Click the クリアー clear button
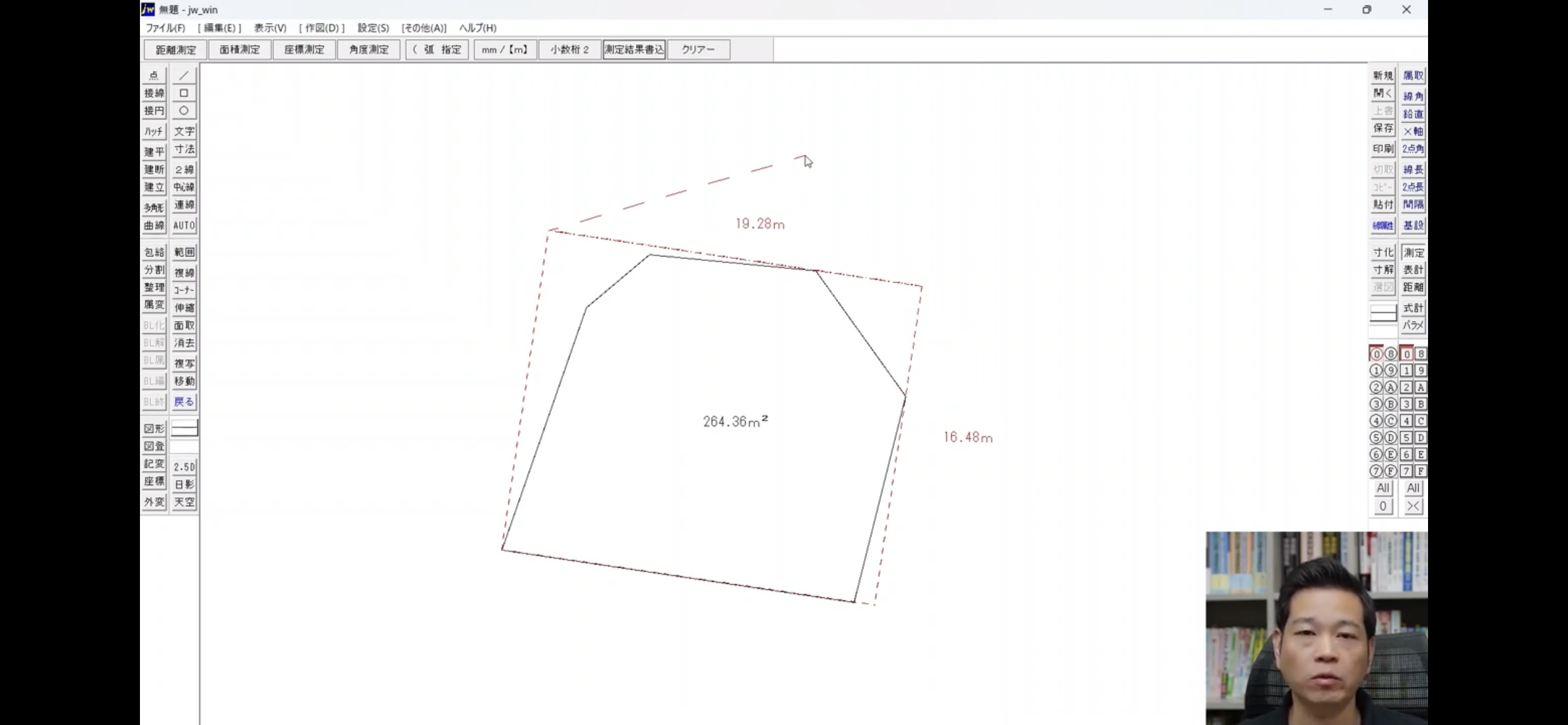This screenshot has width=1568, height=725. point(699,50)
